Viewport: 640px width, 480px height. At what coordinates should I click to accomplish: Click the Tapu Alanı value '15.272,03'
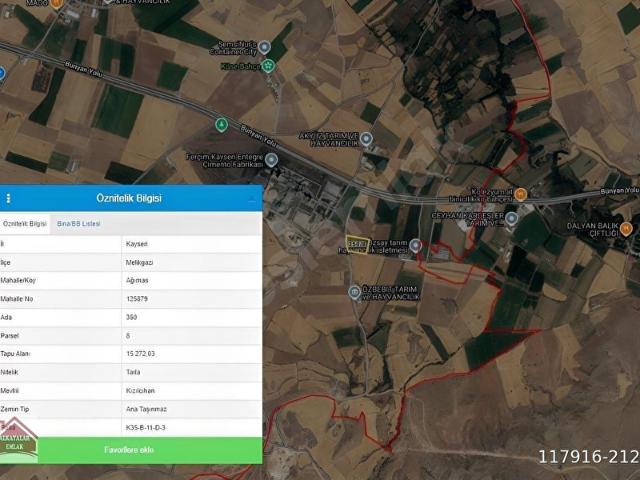140,354
